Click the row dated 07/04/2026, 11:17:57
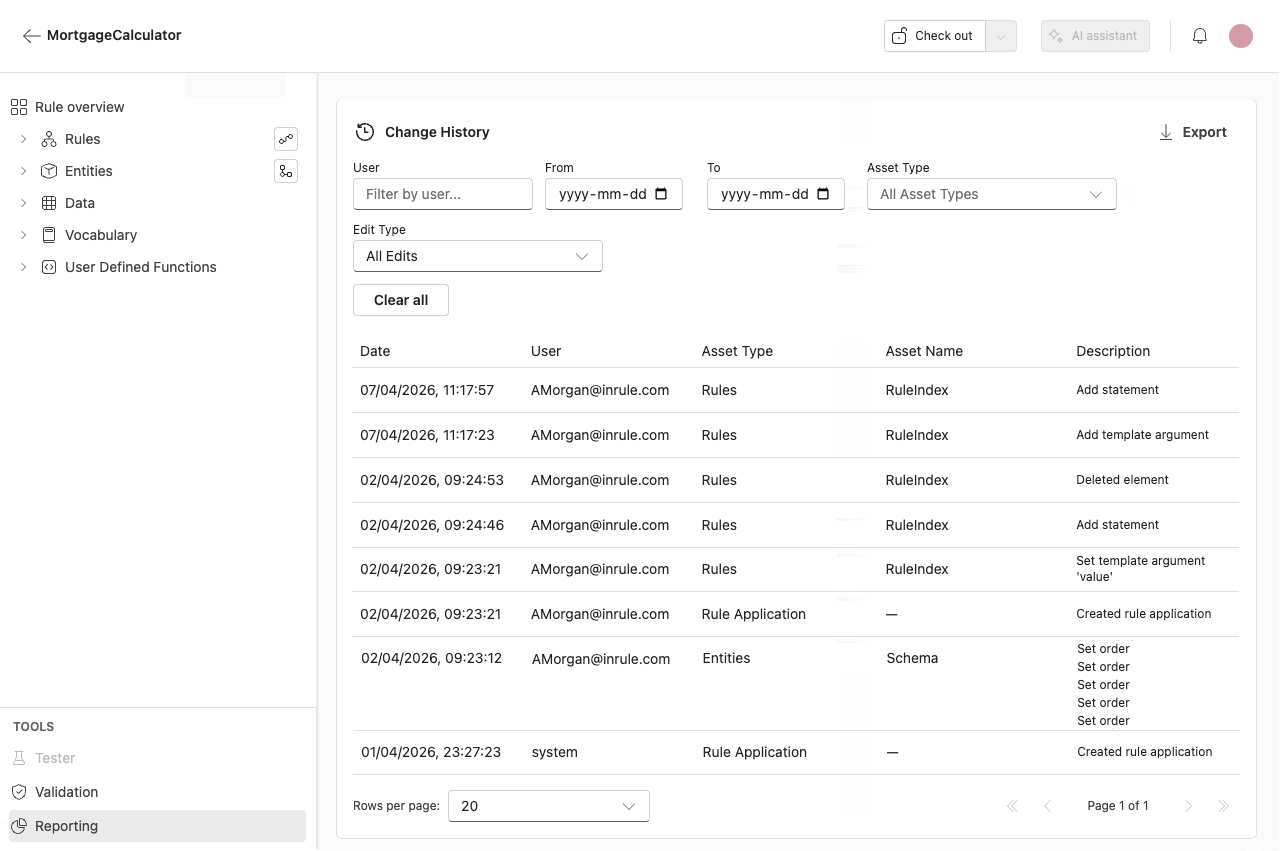The height and width of the screenshot is (851, 1280). (x=796, y=390)
